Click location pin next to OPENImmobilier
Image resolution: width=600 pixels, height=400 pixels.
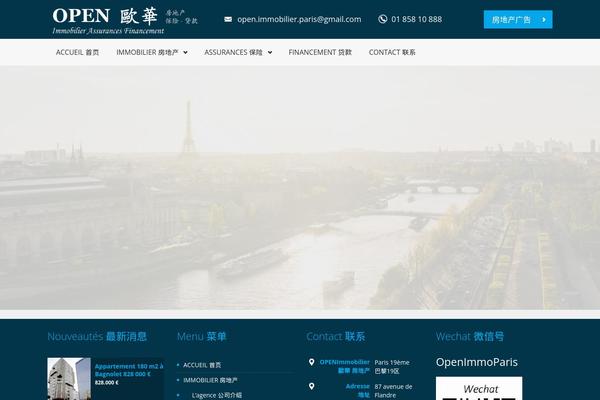(x=311, y=362)
